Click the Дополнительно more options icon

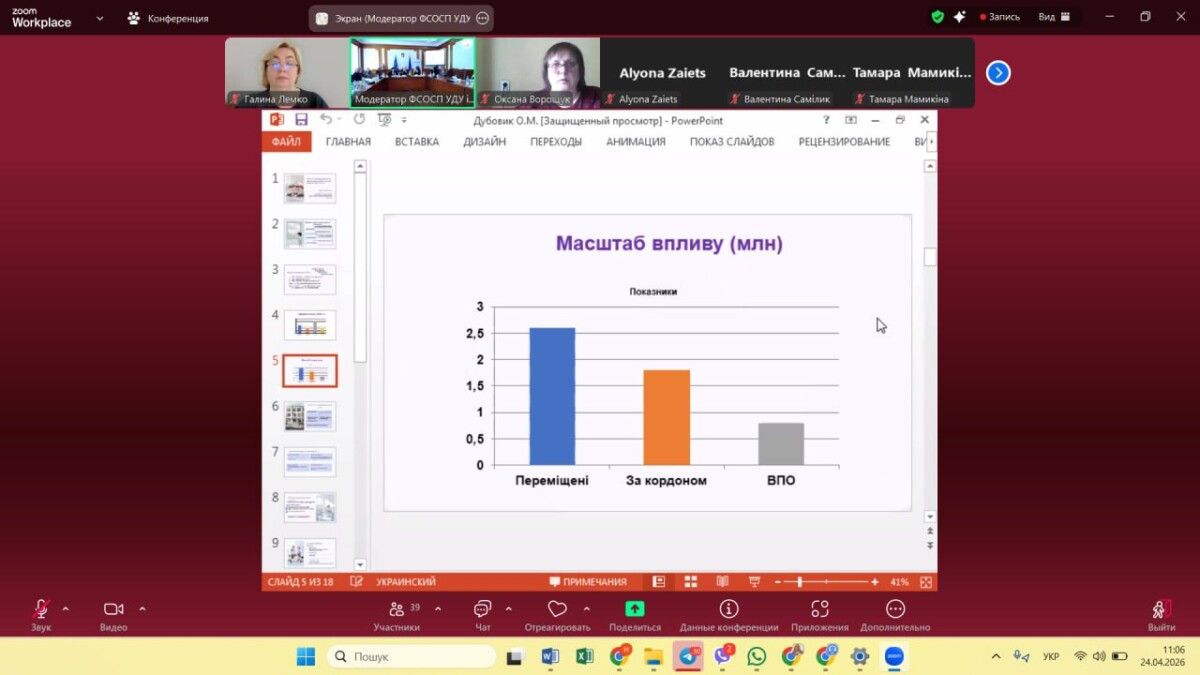pyautogui.click(x=895, y=609)
